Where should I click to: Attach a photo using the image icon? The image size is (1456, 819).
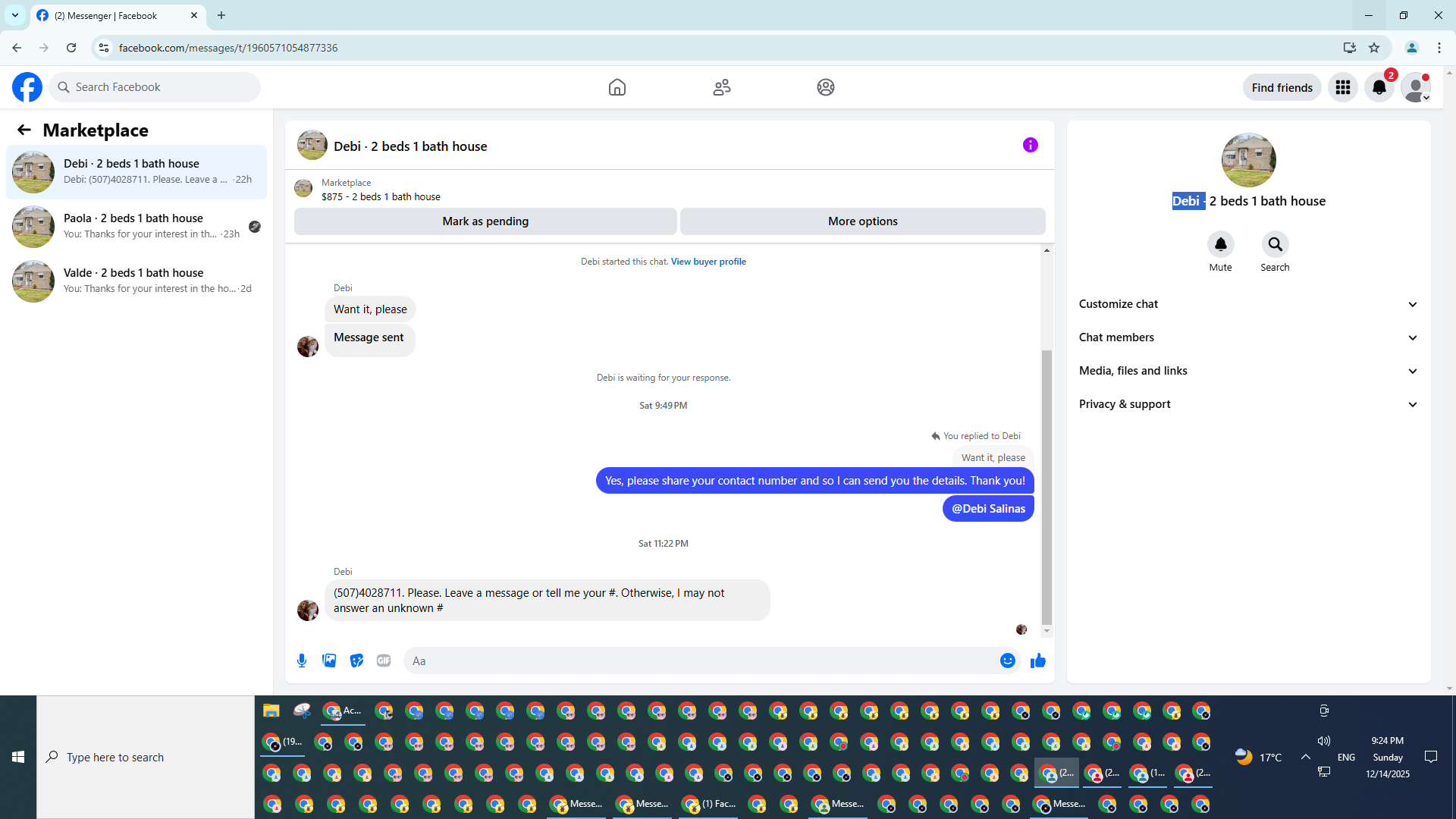coord(329,661)
